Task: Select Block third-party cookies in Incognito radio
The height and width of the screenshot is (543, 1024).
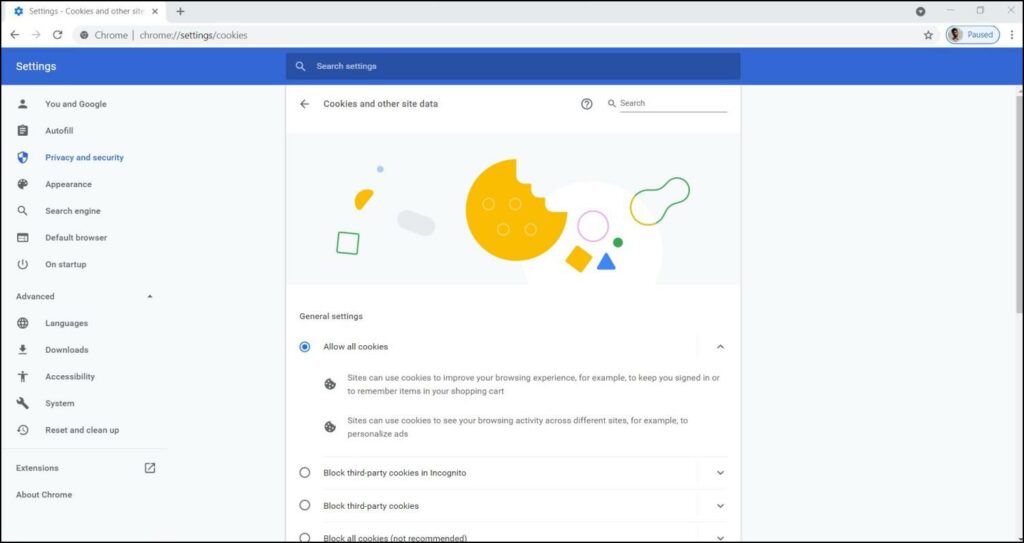Action: pyautogui.click(x=304, y=472)
